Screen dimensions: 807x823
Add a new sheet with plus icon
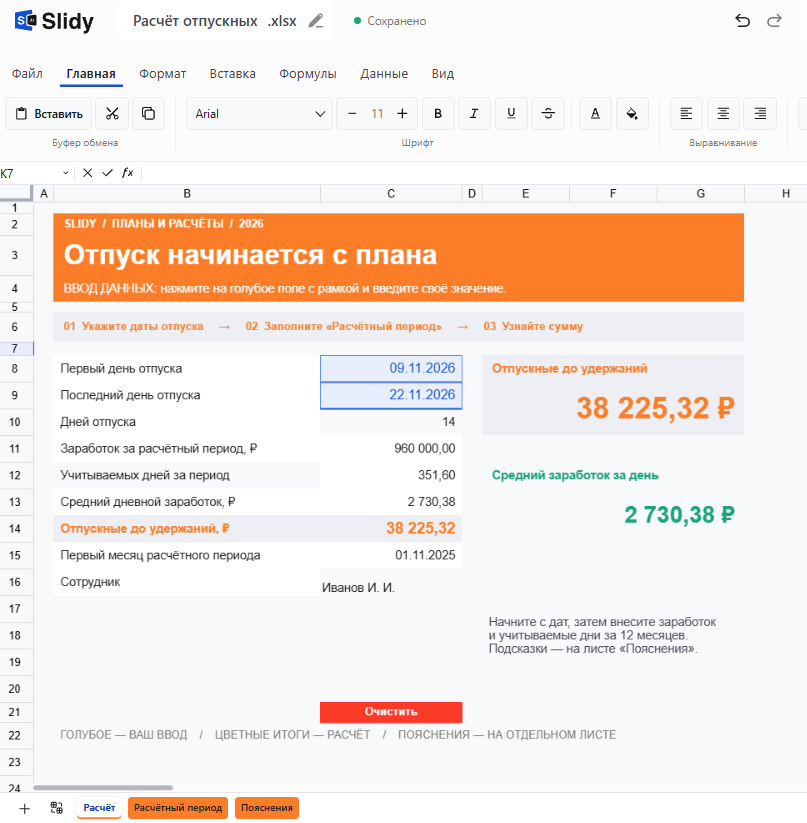(x=24, y=808)
